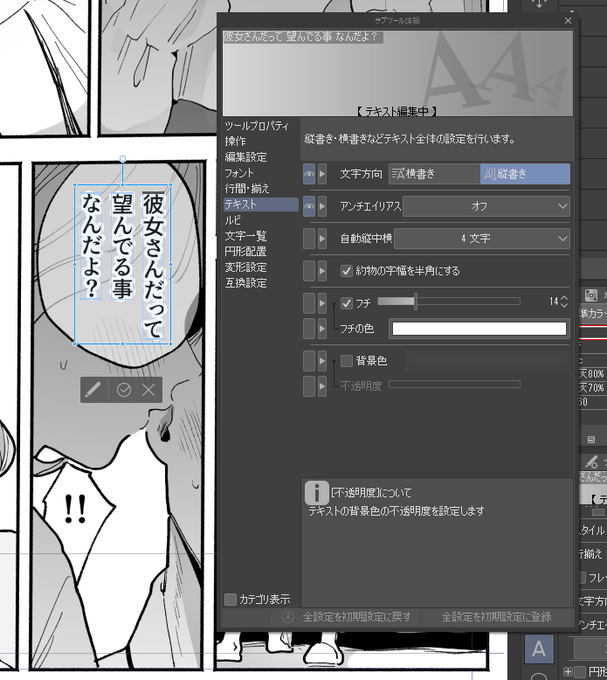This screenshot has height=680, width=607.
Task: Click the フチ value stepper arrows
Action: click(x=564, y=302)
